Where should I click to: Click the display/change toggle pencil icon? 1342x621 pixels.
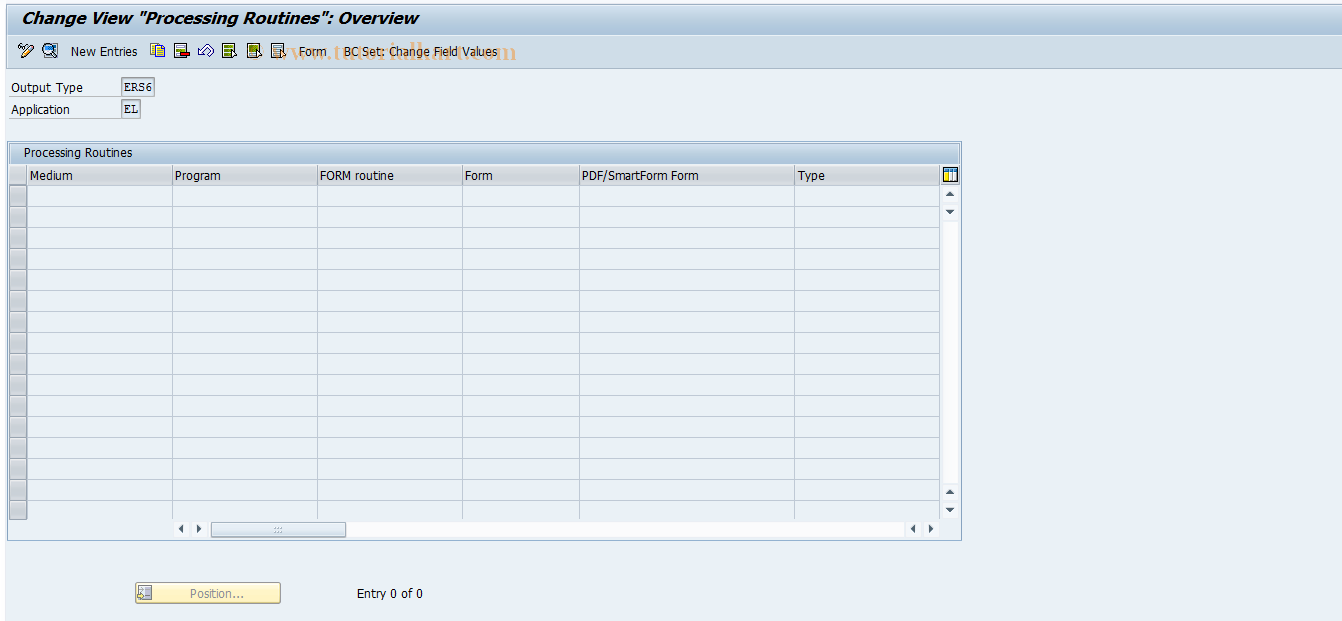coord(26,51)
